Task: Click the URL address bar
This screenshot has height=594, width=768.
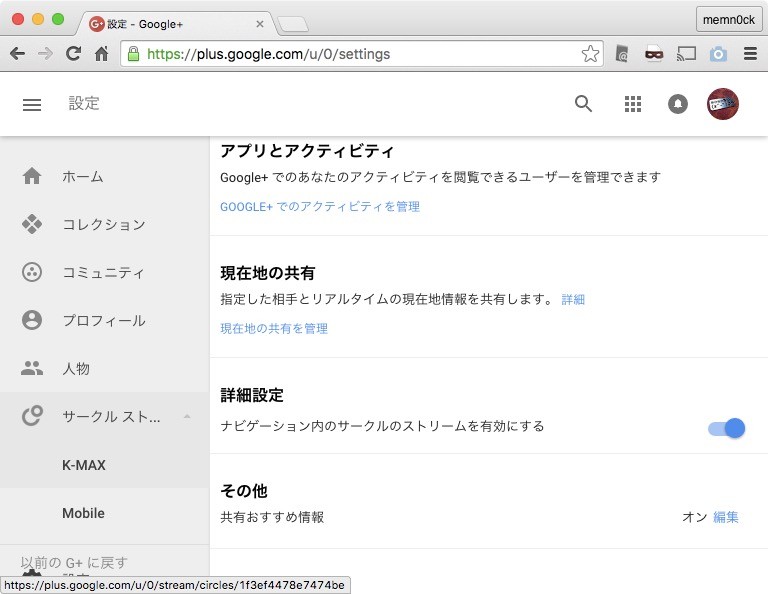Action: pyautogui.click(x=361, y=54)
